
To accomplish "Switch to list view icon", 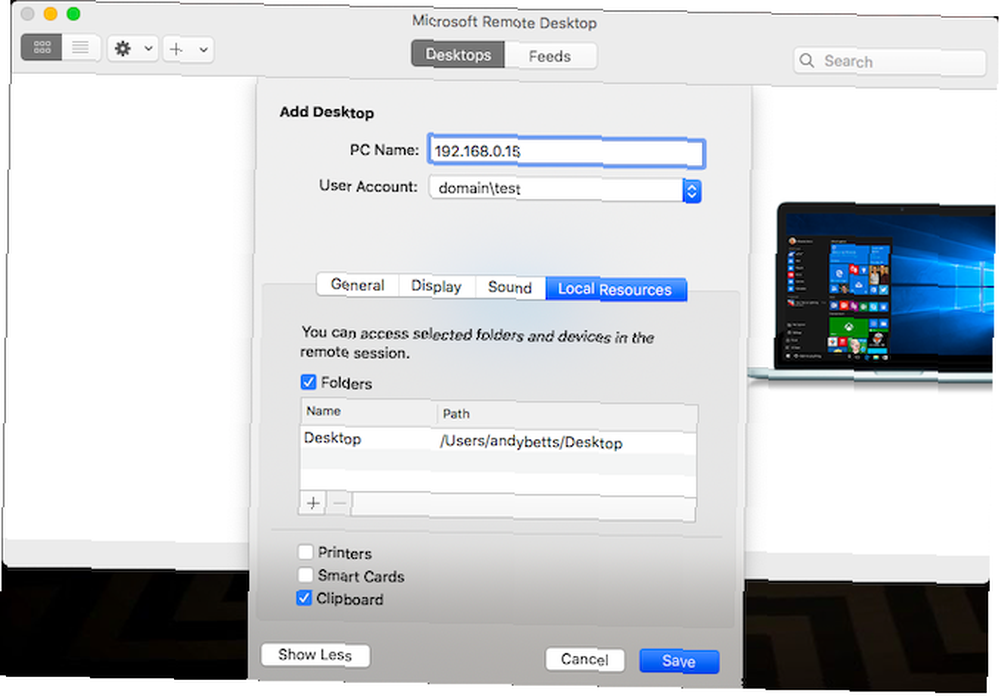I will click(80, 47).
